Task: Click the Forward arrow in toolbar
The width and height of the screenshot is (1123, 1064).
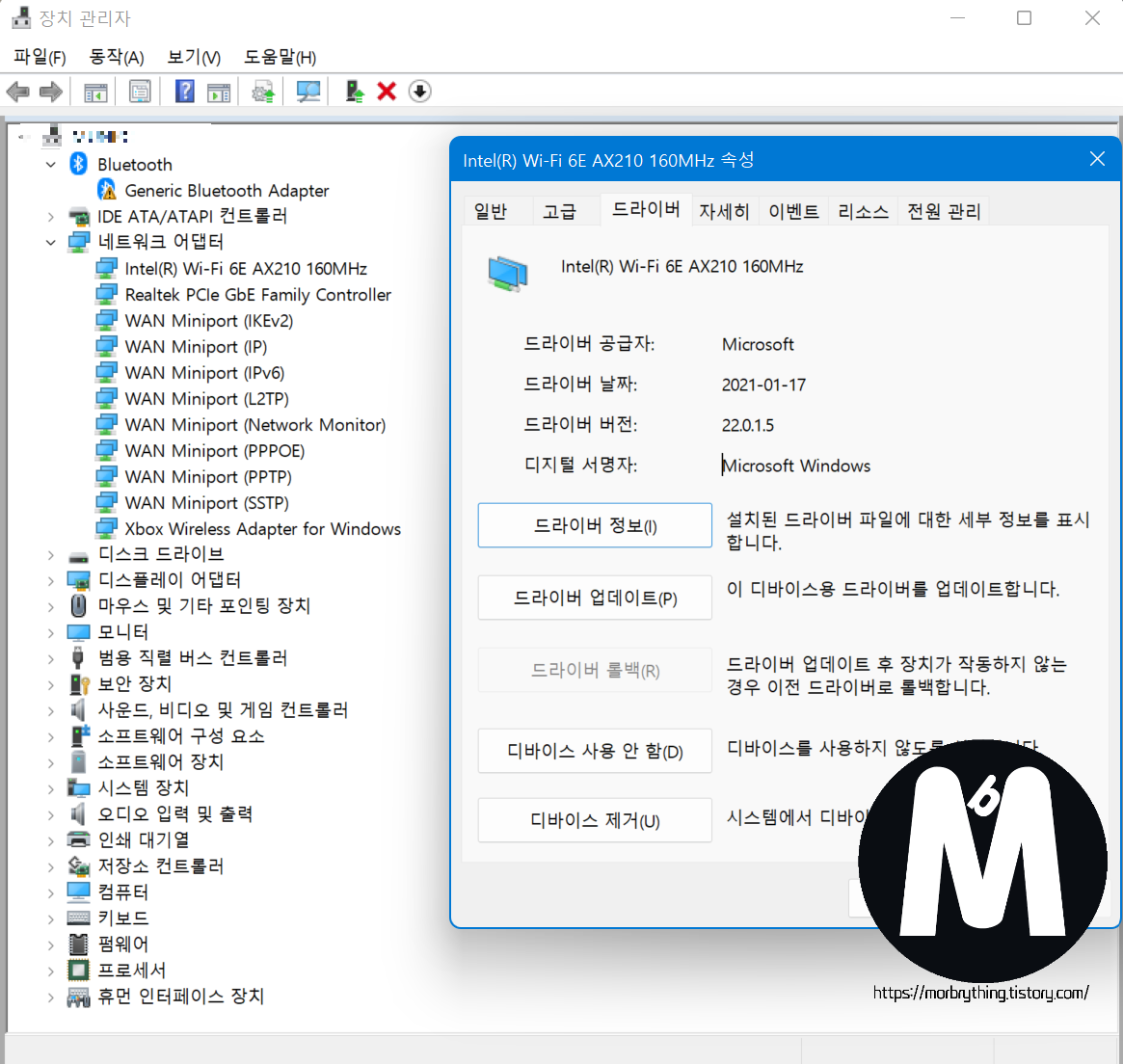Action: point(50,92)
